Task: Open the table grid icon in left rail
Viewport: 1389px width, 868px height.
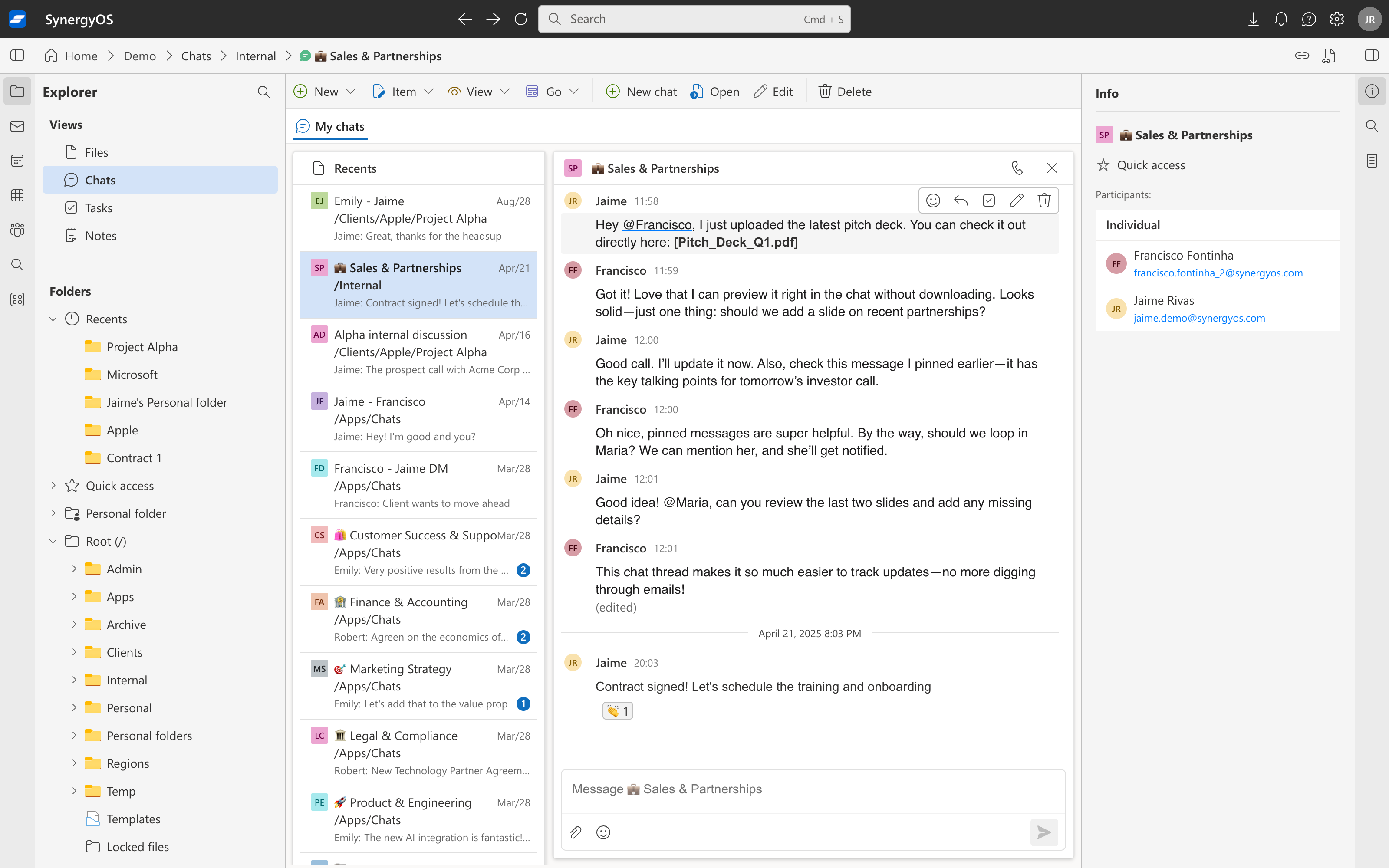Action: (x=17, y=195)
